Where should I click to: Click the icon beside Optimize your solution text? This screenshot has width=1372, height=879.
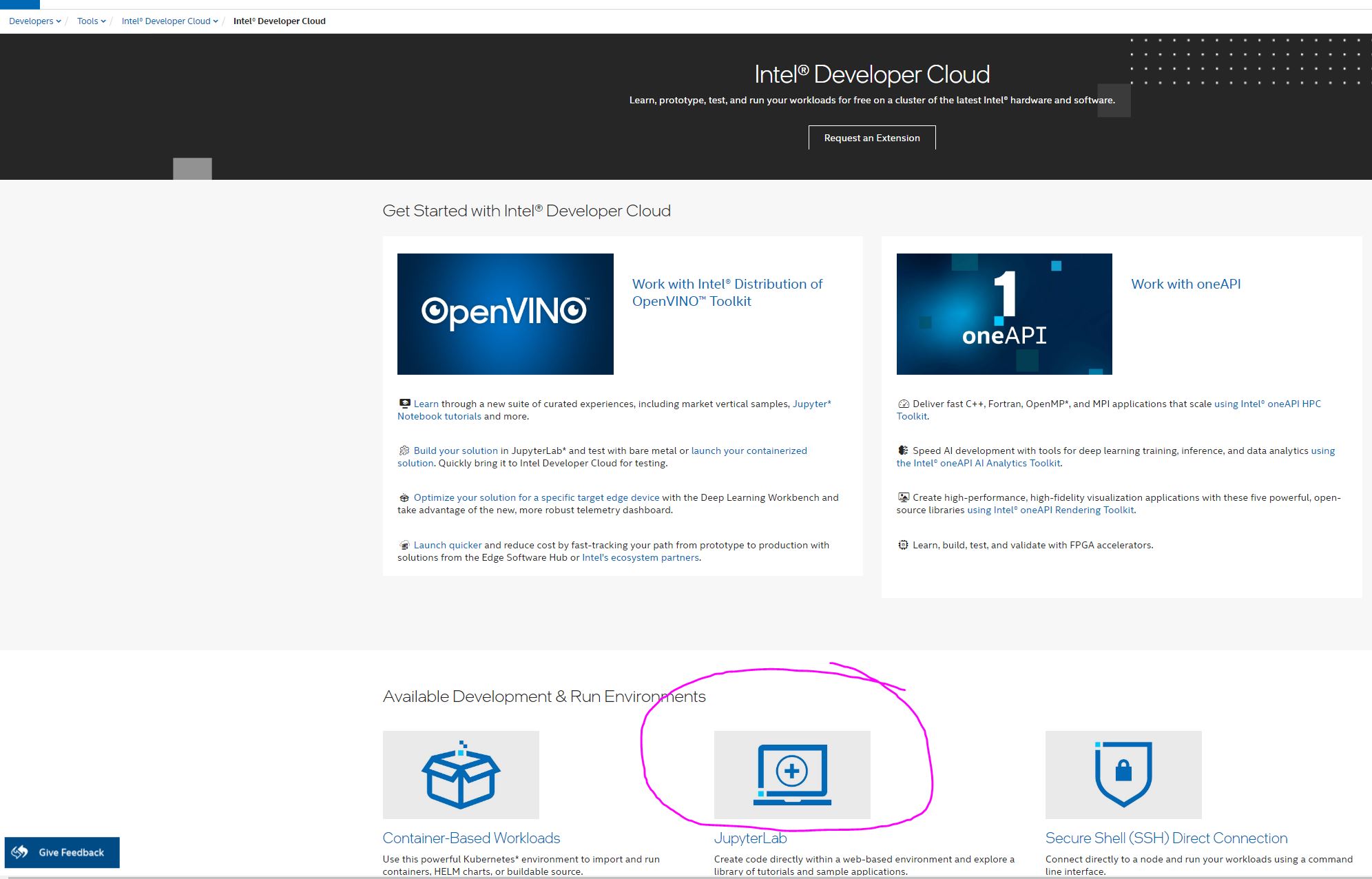click(x=404, y=497)
